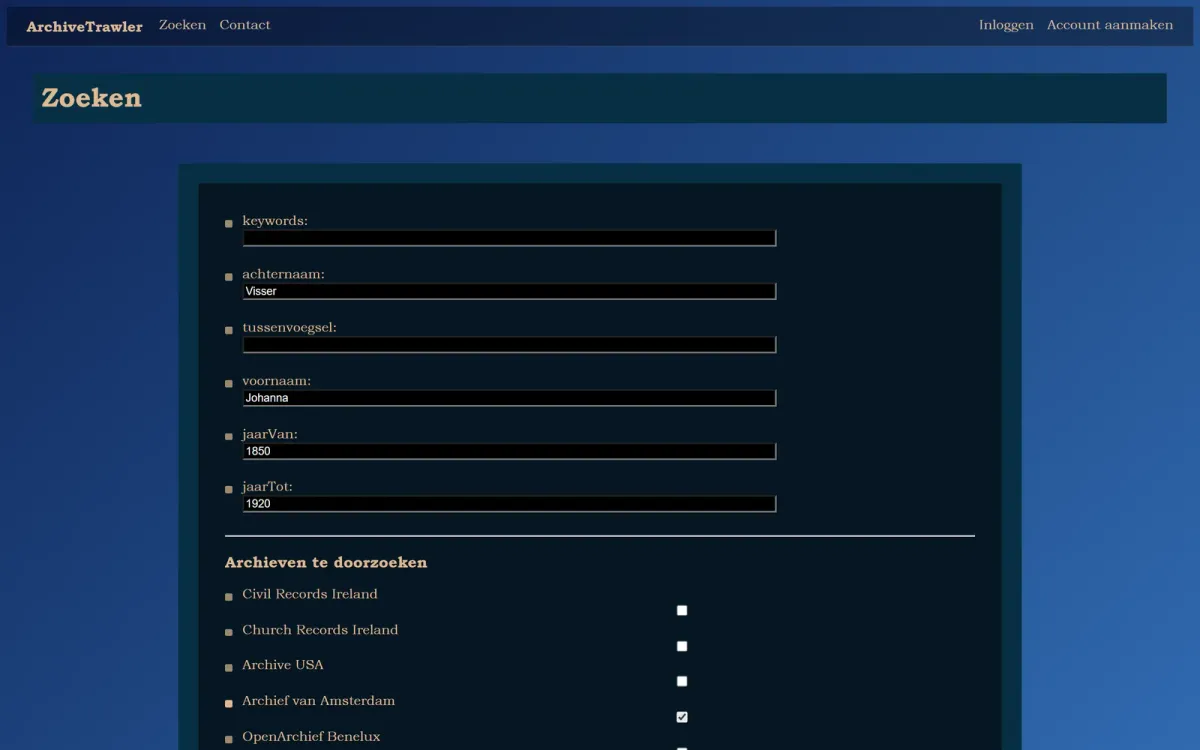Click the Inloggen link
This screenshot has height=750, width=1200.
1006,25
